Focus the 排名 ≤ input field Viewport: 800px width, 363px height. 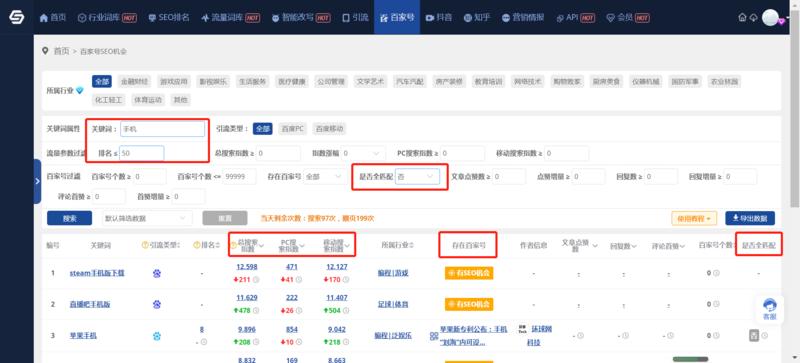point(141,153)
